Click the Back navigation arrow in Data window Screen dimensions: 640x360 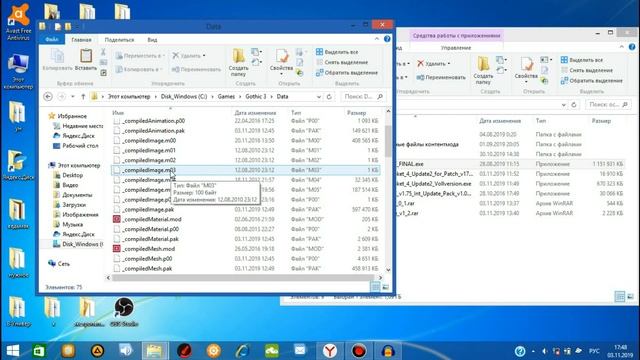coord(48,97)
